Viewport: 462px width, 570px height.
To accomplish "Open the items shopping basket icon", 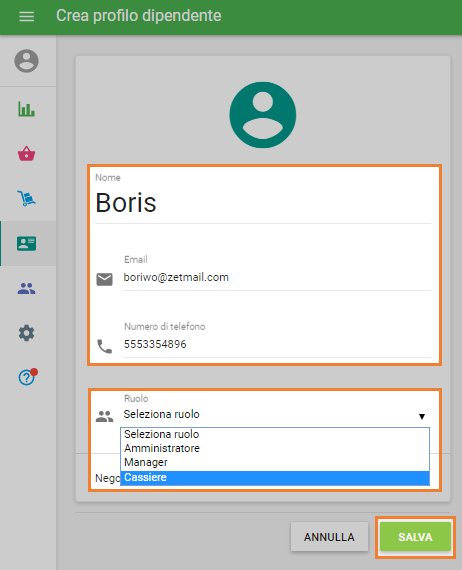I will click(x=27, y=153).
